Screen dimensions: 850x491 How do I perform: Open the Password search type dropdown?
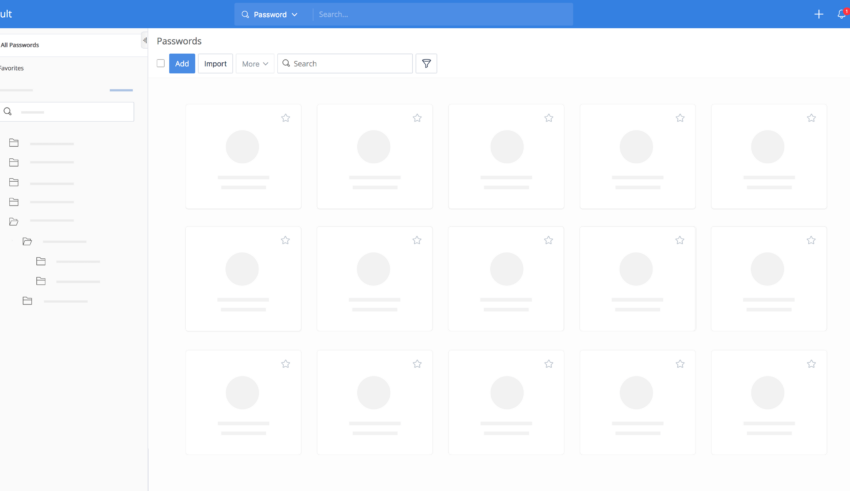[270, 14]
